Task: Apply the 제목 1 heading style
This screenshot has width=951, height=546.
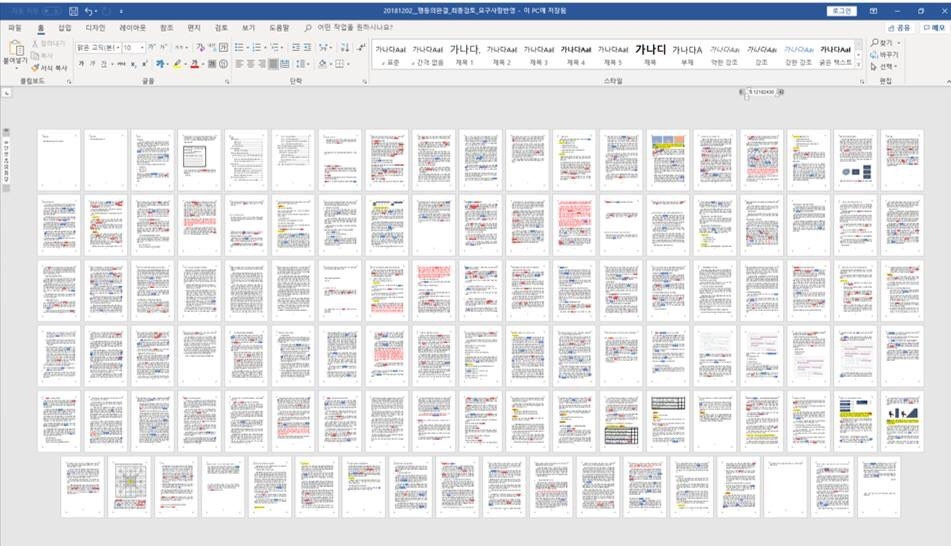Action: 465,55
